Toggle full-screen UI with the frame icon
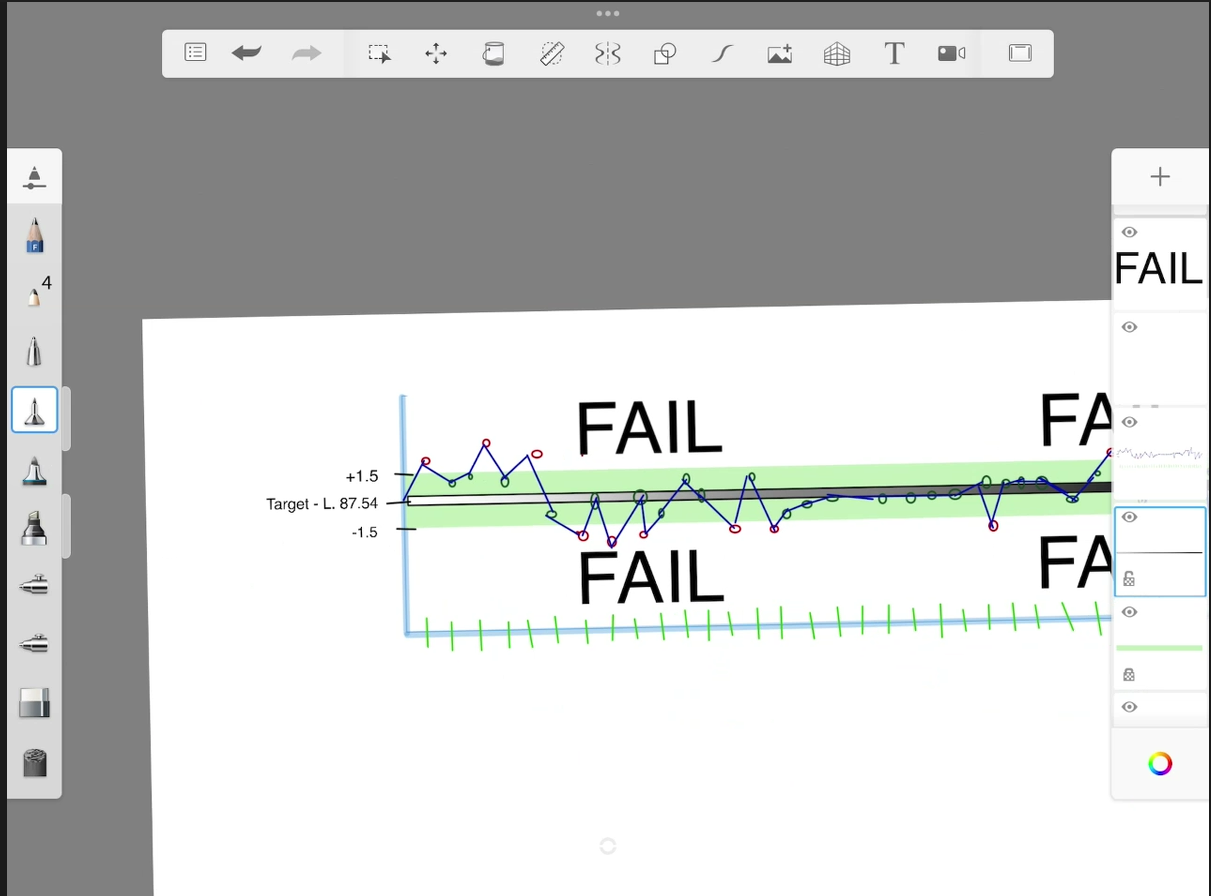 tap(1020, 54)
